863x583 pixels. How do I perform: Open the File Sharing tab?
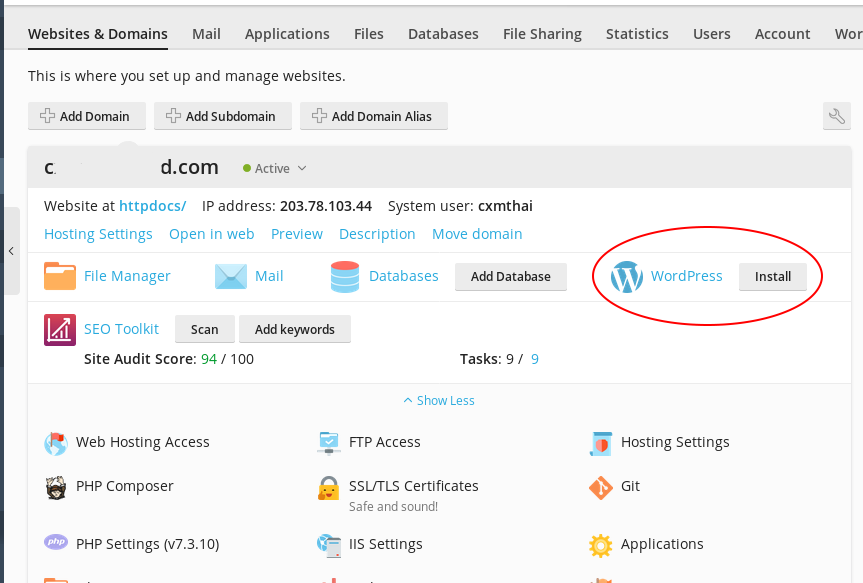tap(542, 34)
